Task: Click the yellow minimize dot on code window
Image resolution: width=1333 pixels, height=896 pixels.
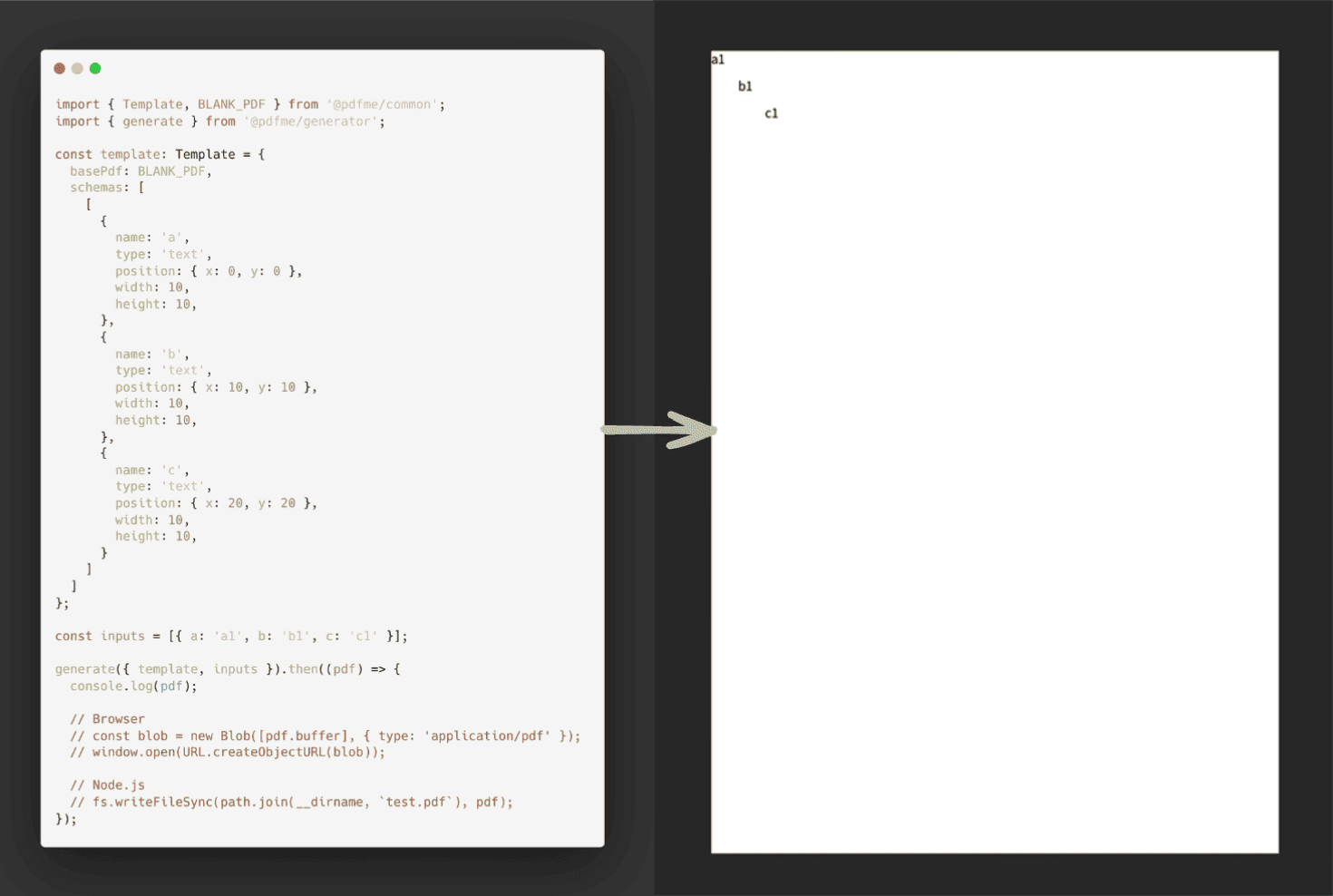Action: [77, 68]
